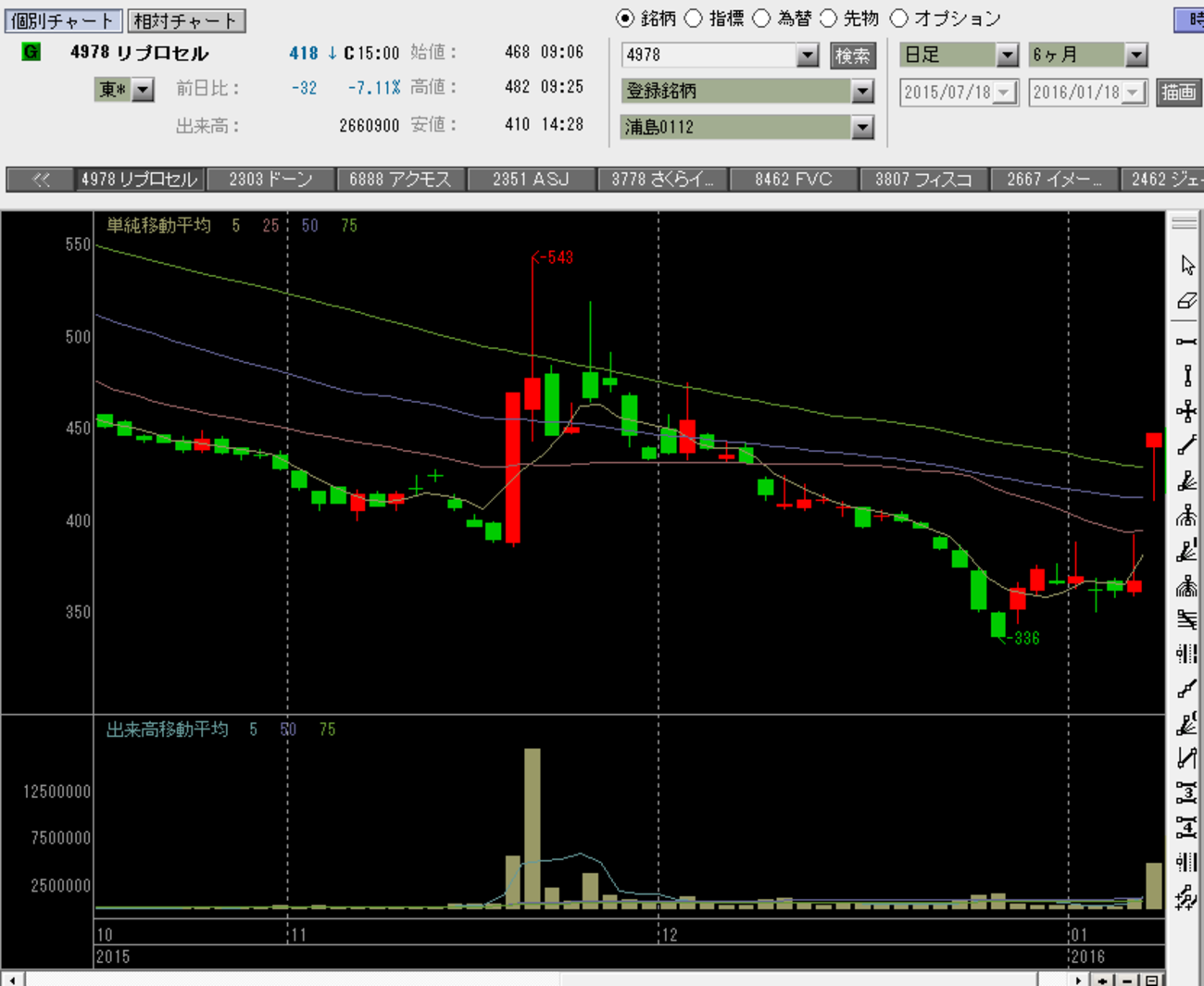Click the first pitchfork arc tool
1204x986 pixels.
tap(1187, 516)
